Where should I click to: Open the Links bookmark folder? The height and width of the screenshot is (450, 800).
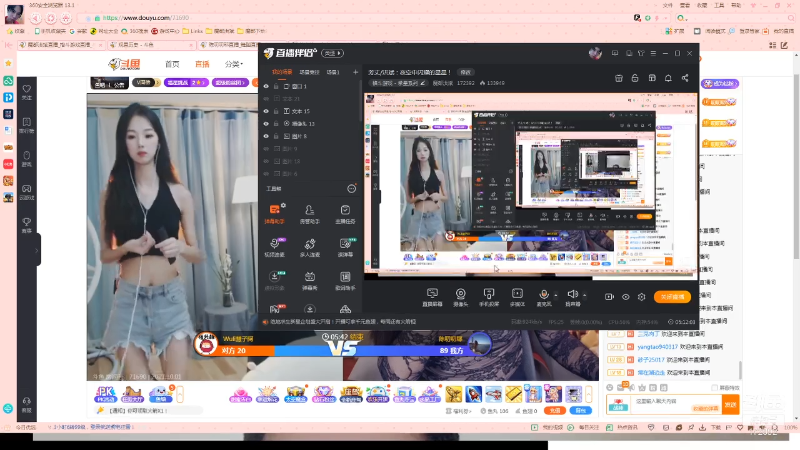coord(192,31)
